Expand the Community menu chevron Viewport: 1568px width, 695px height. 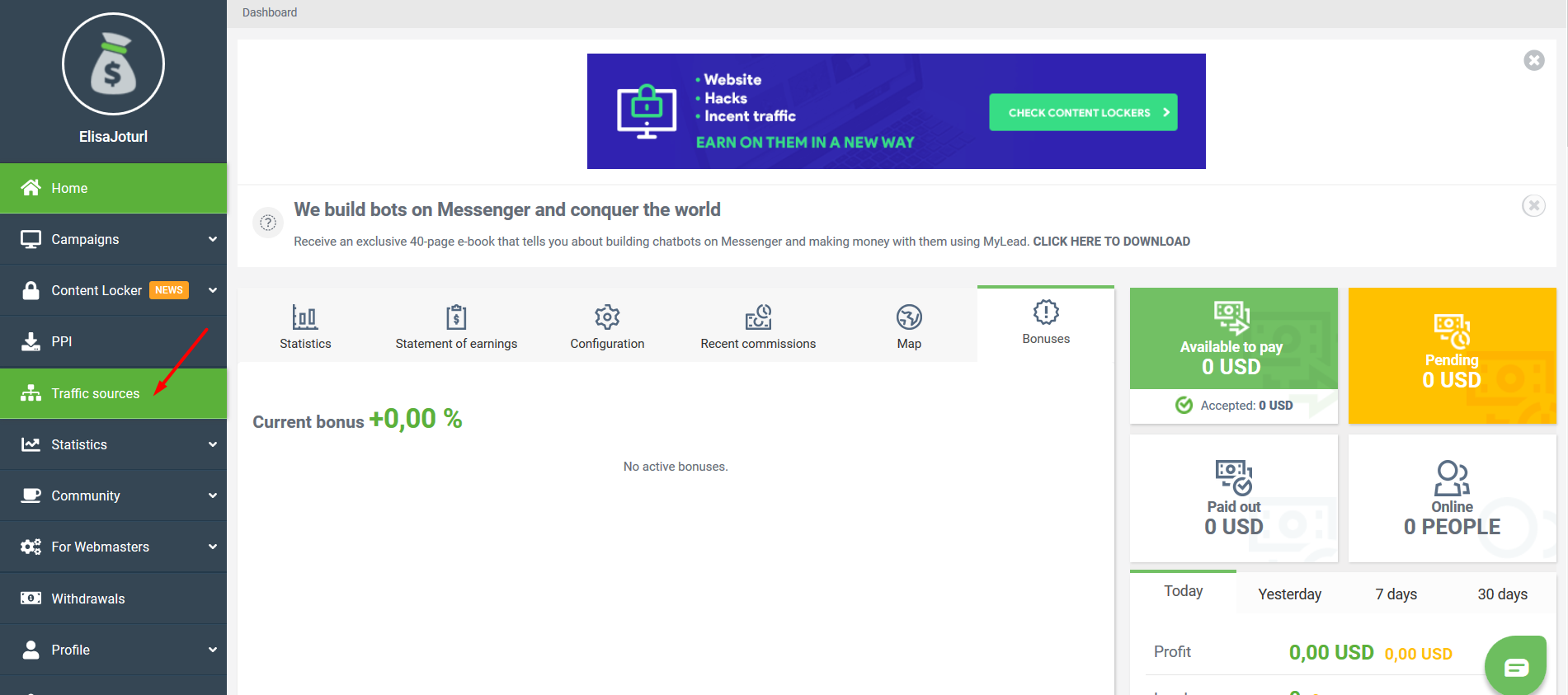(x=213, y=495)
